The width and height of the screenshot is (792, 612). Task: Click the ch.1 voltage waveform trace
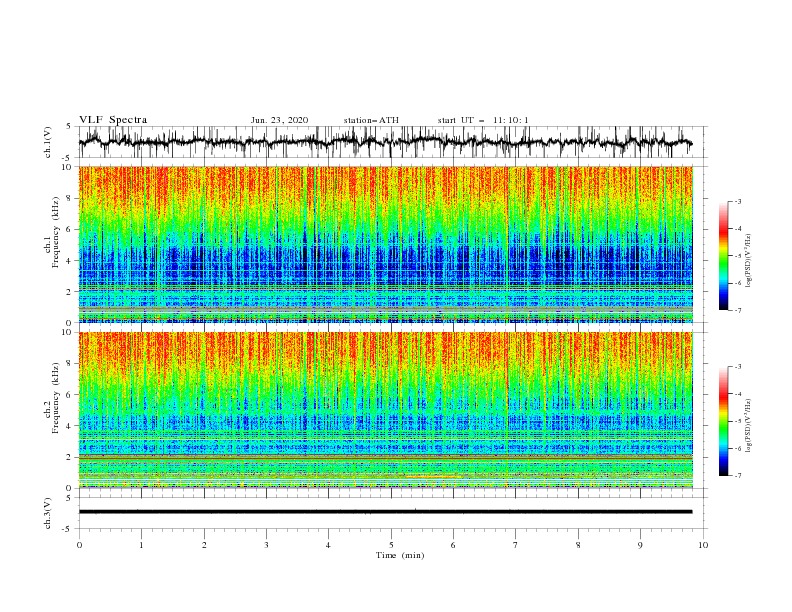pos(385,142)
